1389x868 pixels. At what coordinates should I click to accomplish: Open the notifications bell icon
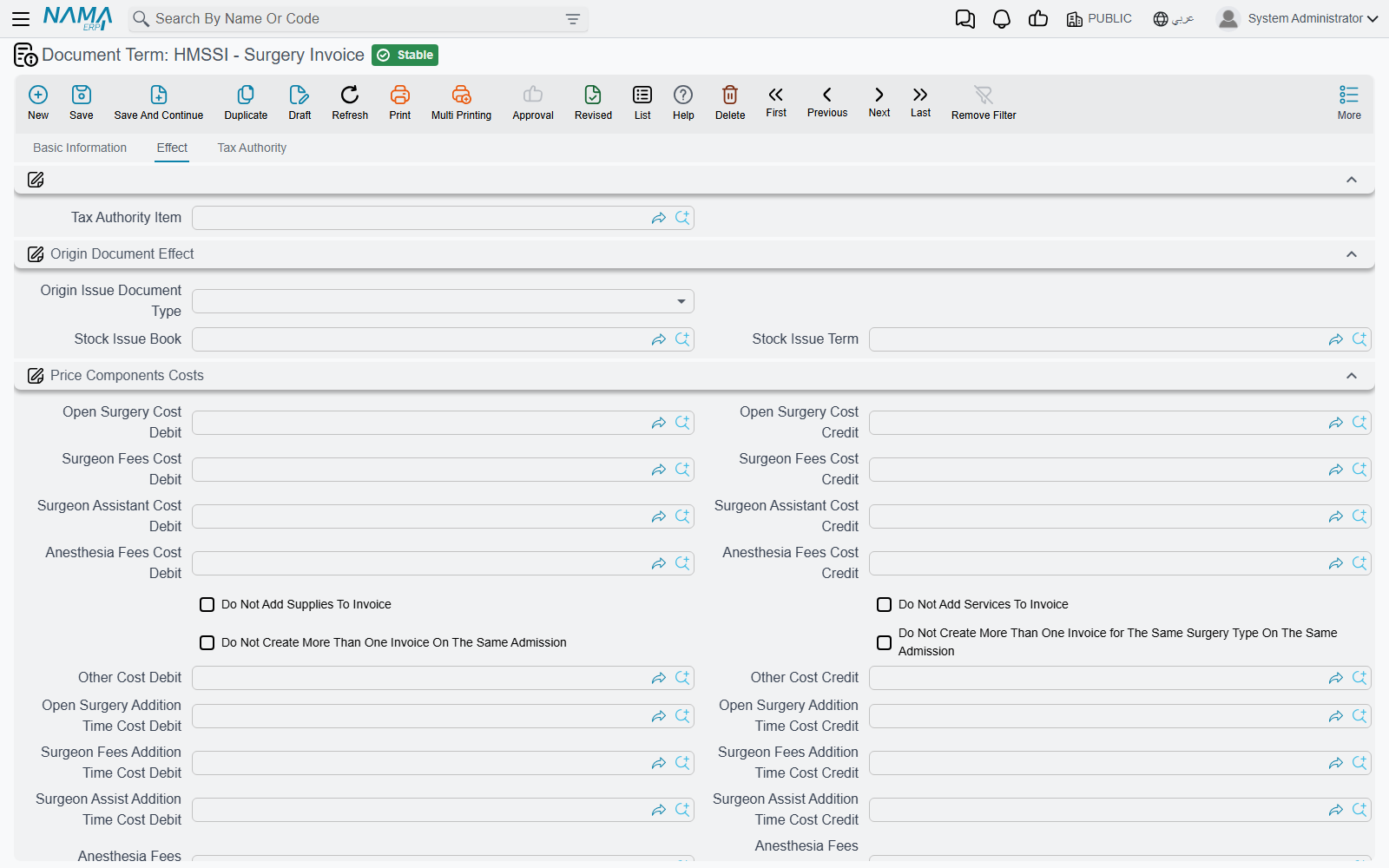pos(1002,19)
